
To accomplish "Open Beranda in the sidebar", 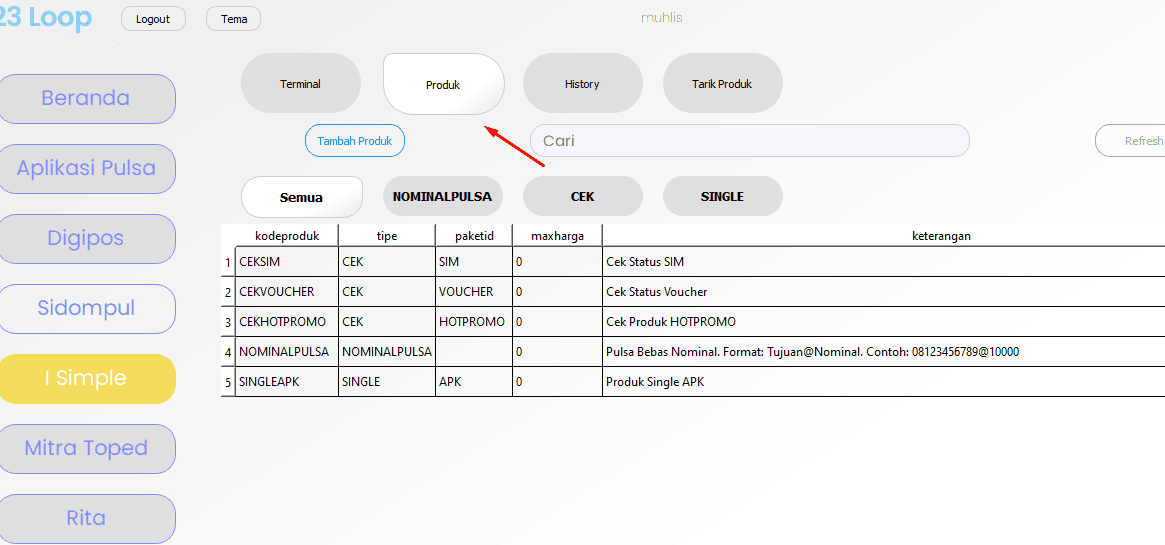I will (x=85, y=98).
